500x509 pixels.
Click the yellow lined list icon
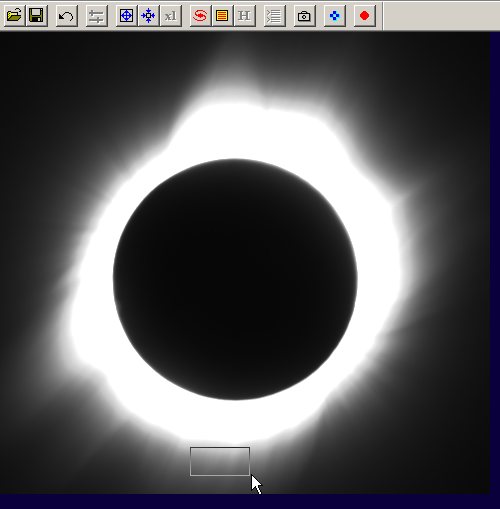[x=222, y=15]
